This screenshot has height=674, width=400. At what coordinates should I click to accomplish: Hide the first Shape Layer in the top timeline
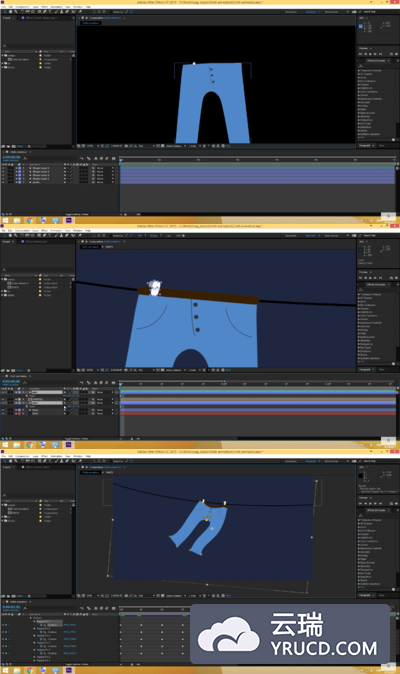pyautogui.click(x=3, y=168)
